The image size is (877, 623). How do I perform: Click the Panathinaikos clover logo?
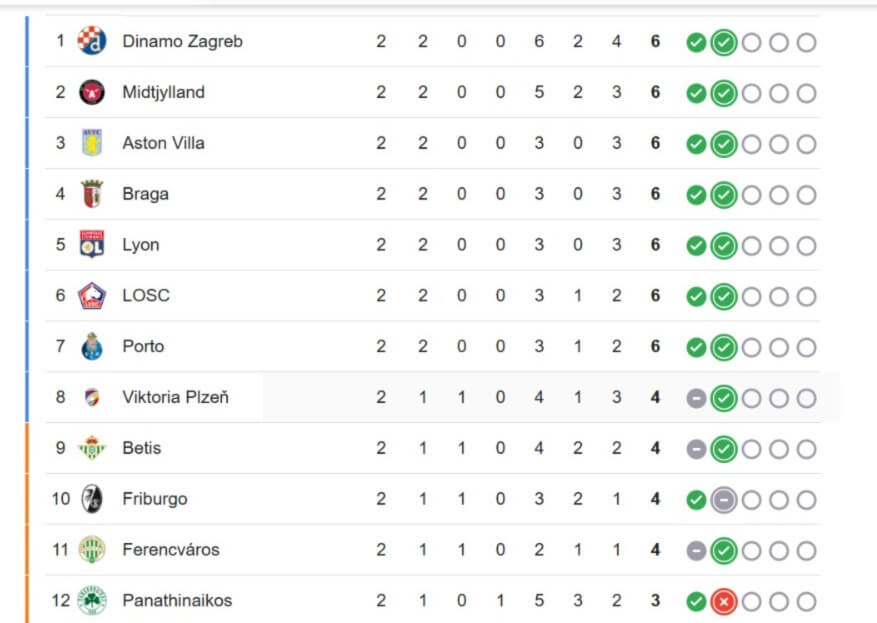[92, 600]
